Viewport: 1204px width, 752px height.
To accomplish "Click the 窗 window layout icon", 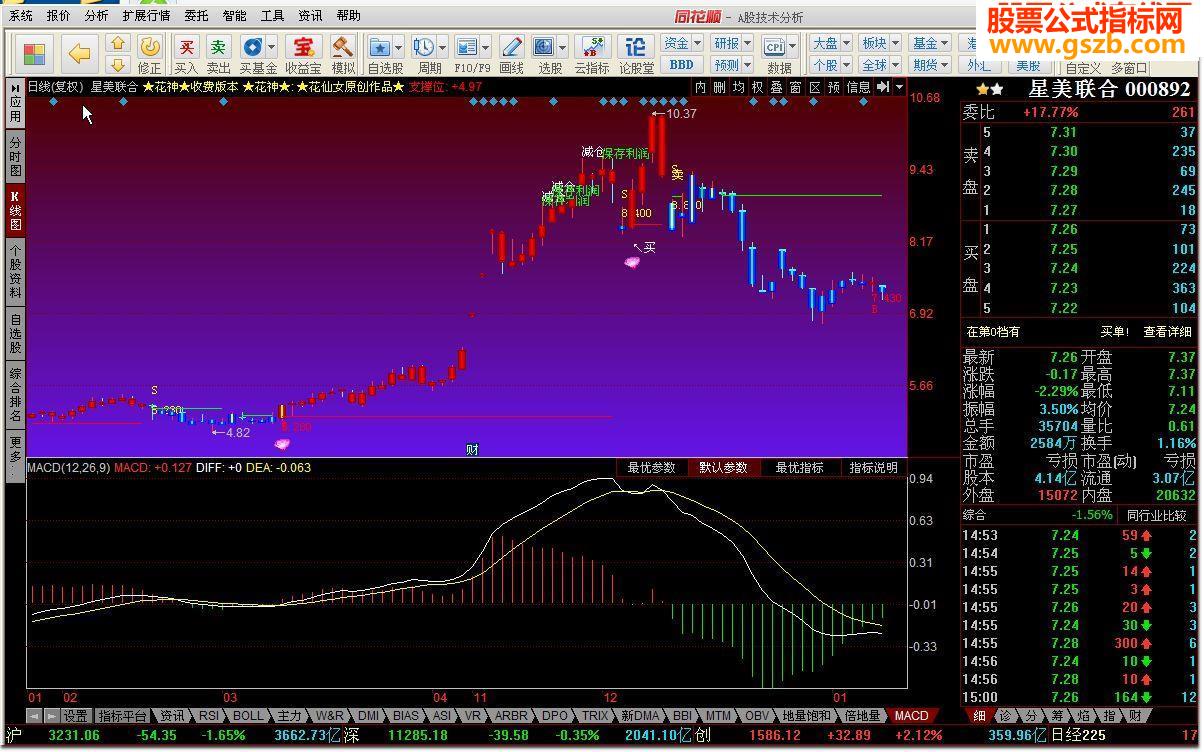I will pyautogui.click(x=795, y=87).
